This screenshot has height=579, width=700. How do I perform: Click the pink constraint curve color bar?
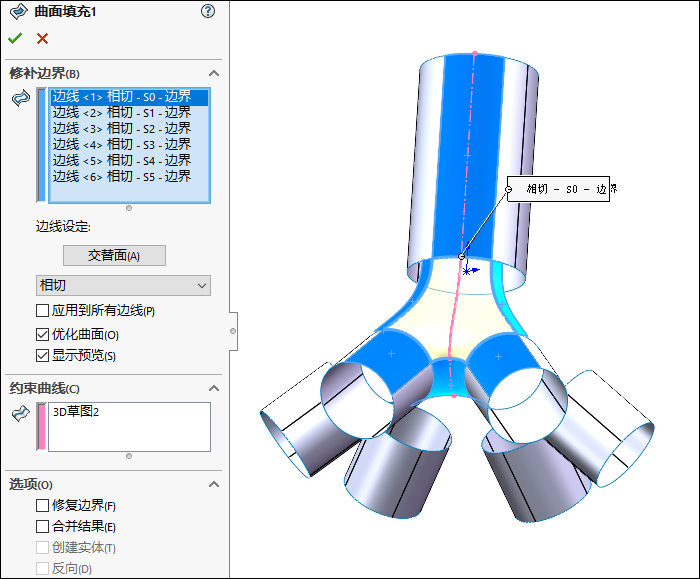(x=42, y=427)
